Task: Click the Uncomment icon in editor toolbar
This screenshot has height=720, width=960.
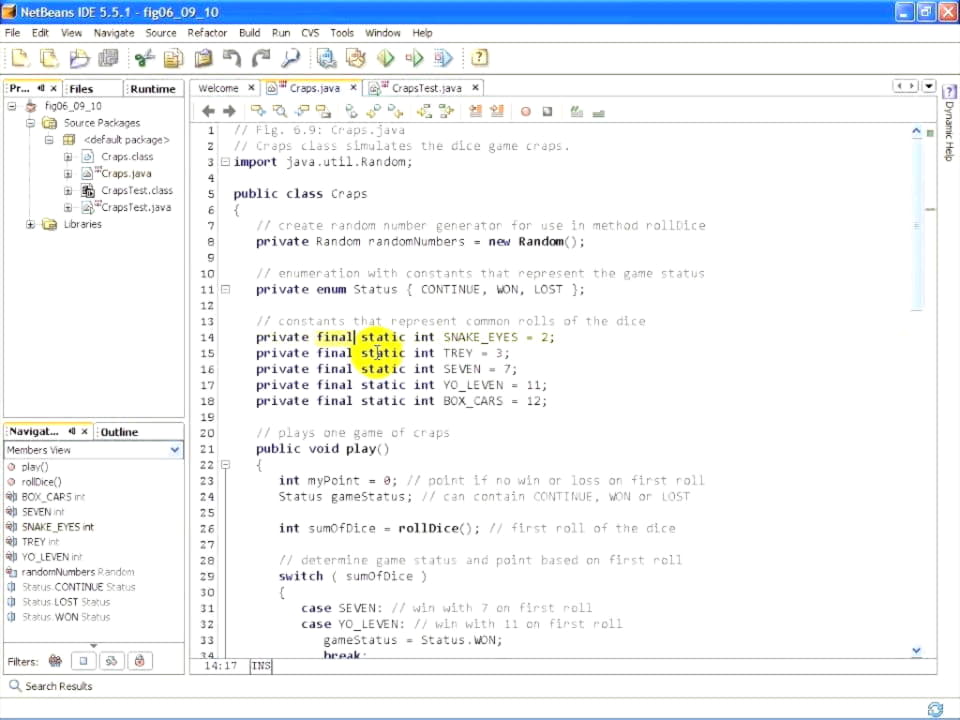Action: pyautogui.click(x=599, y=112)
